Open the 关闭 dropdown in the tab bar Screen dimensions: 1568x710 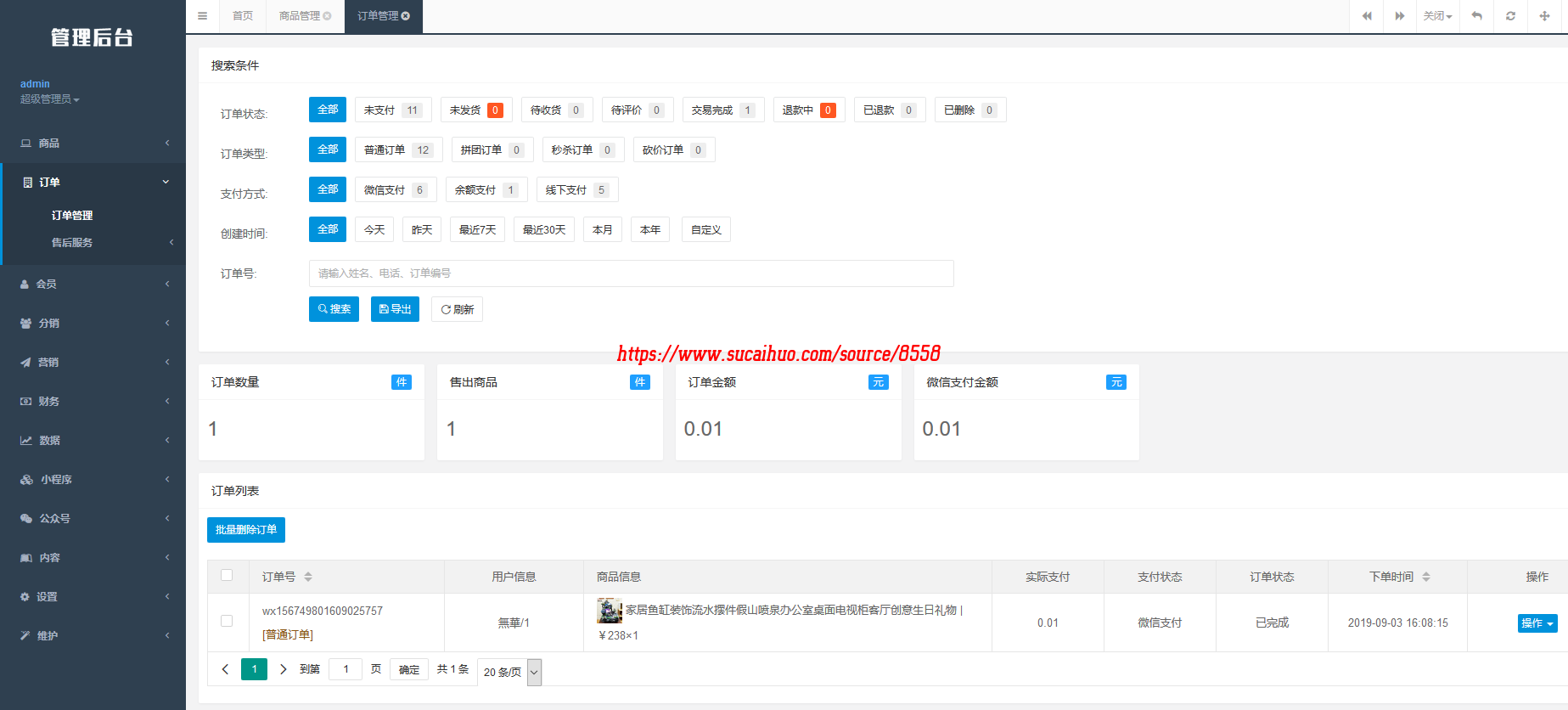pos(1438,16)
